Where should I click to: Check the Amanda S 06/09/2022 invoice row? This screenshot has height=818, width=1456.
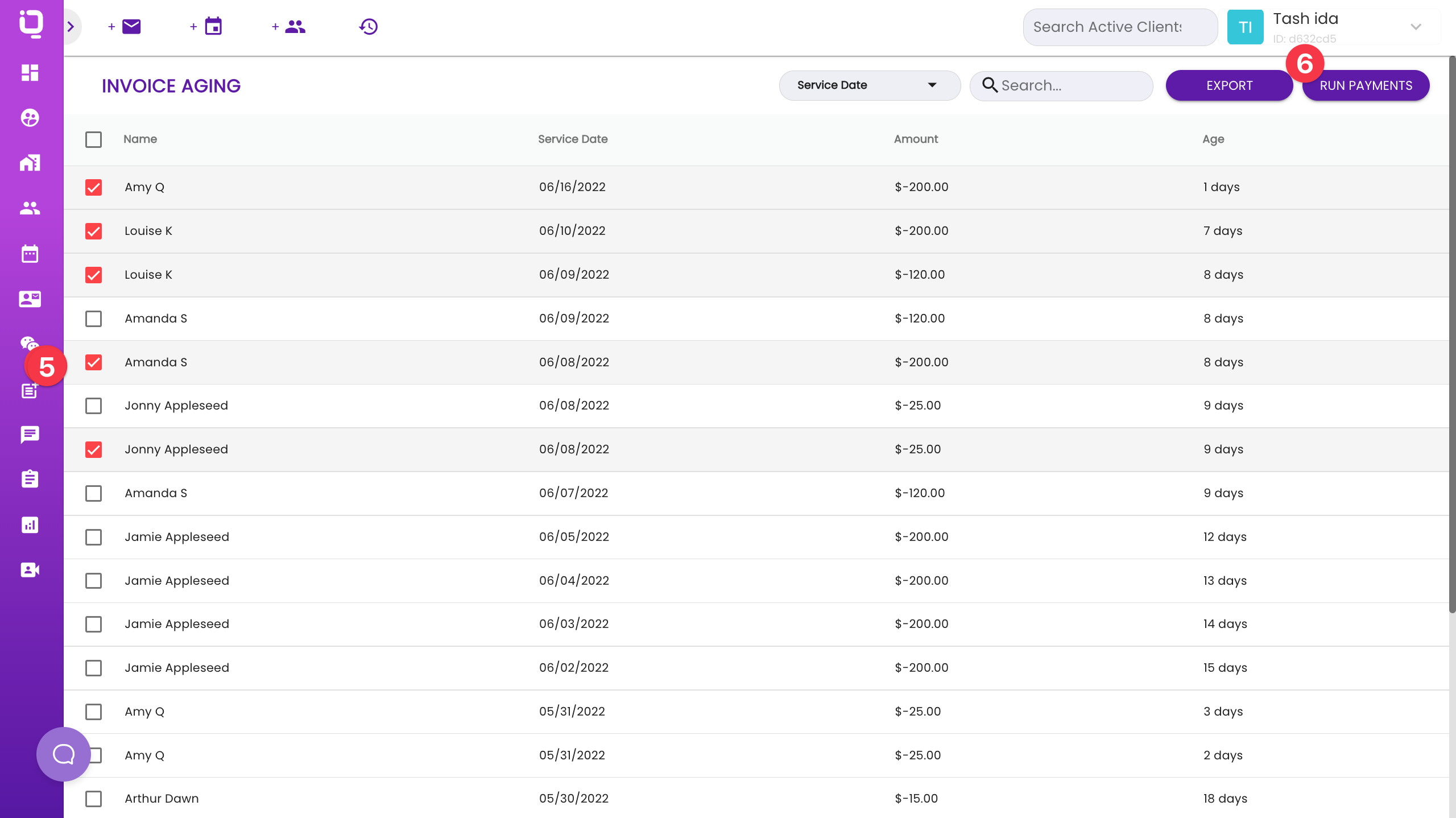point(93,319)
